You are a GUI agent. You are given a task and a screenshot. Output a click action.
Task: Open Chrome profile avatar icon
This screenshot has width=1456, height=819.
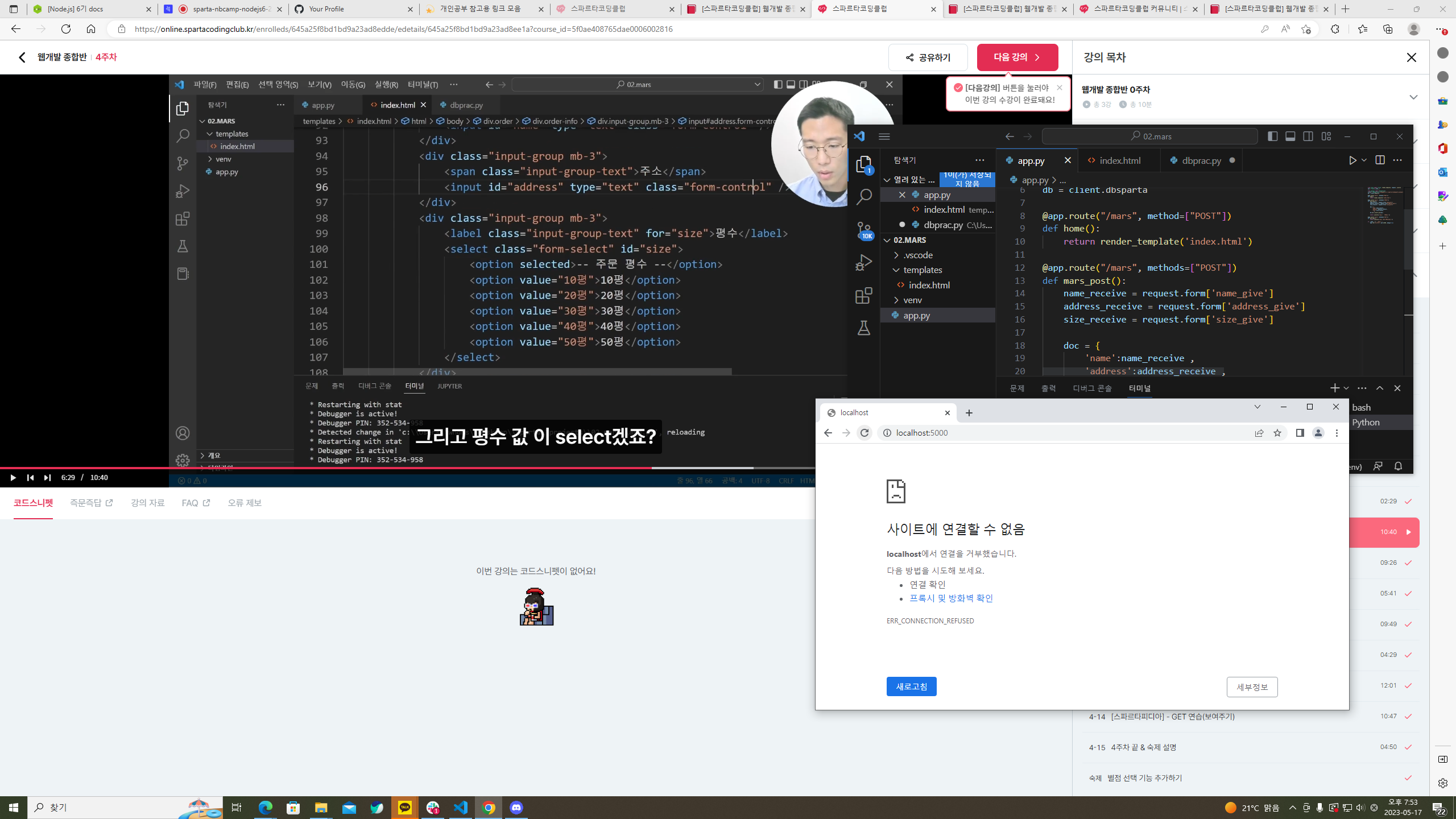pyautogui.click(x=1318, y=433)
